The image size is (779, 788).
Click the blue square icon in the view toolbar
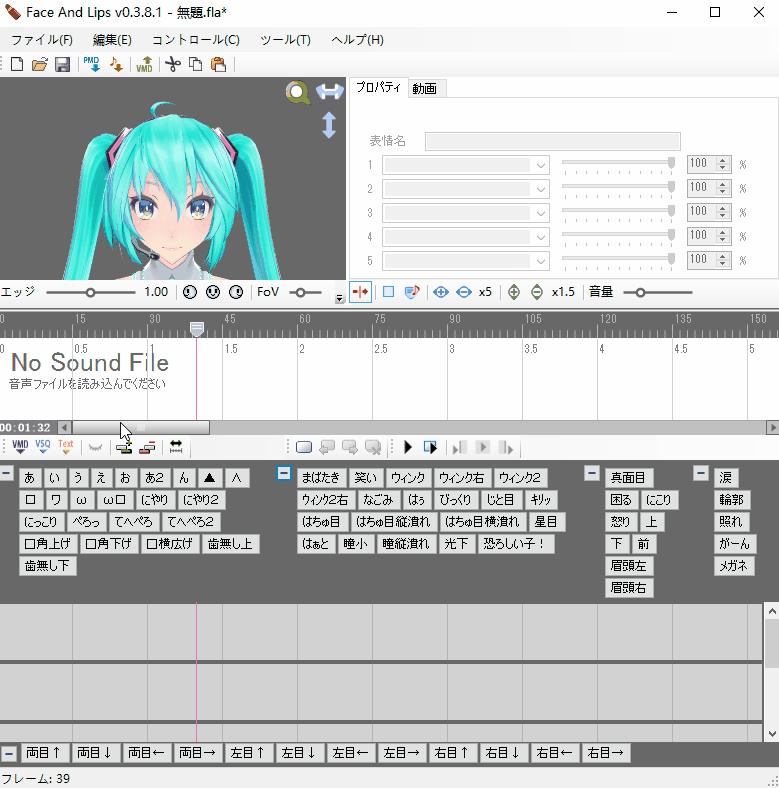pos(388,292)
